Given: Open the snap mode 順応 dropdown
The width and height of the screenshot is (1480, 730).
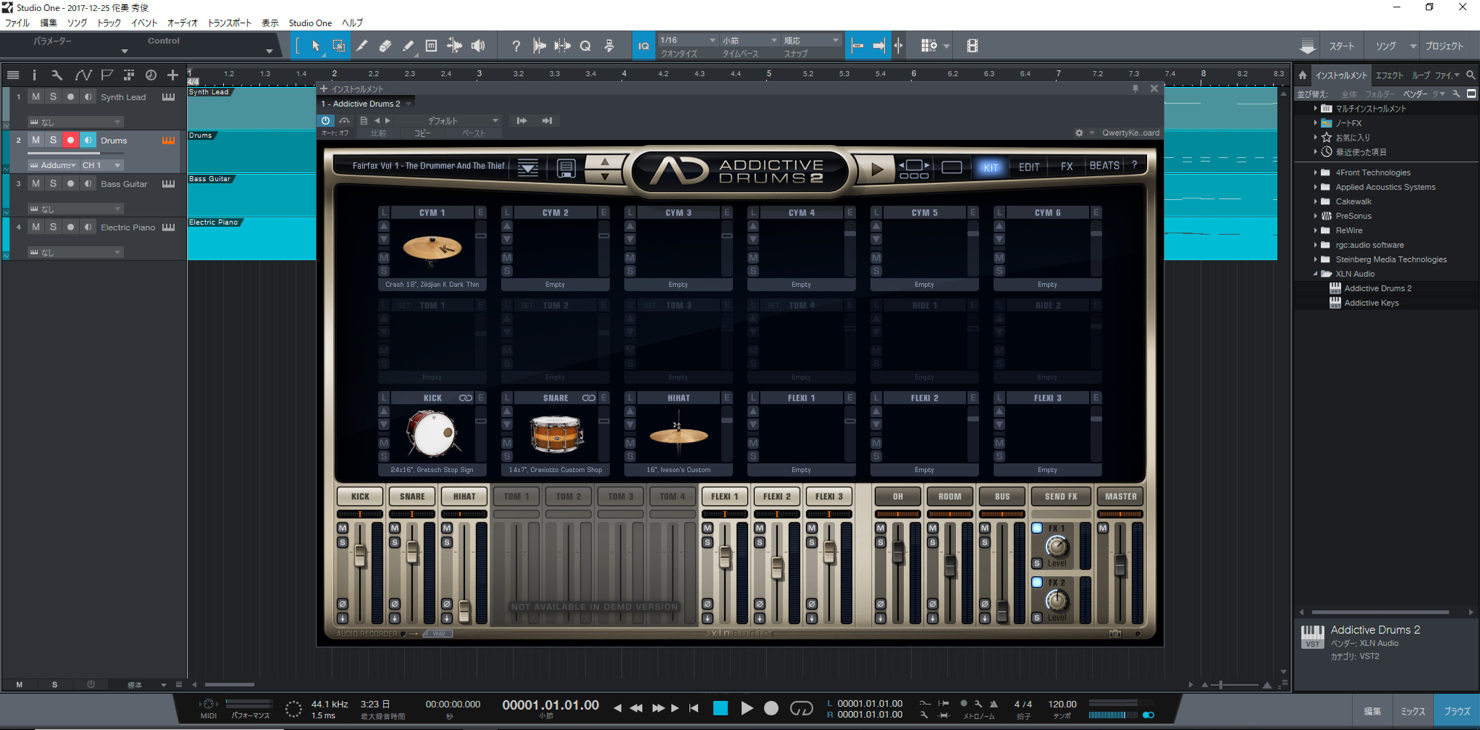Looking at the screenshot, I should click(x=810, y=41).
